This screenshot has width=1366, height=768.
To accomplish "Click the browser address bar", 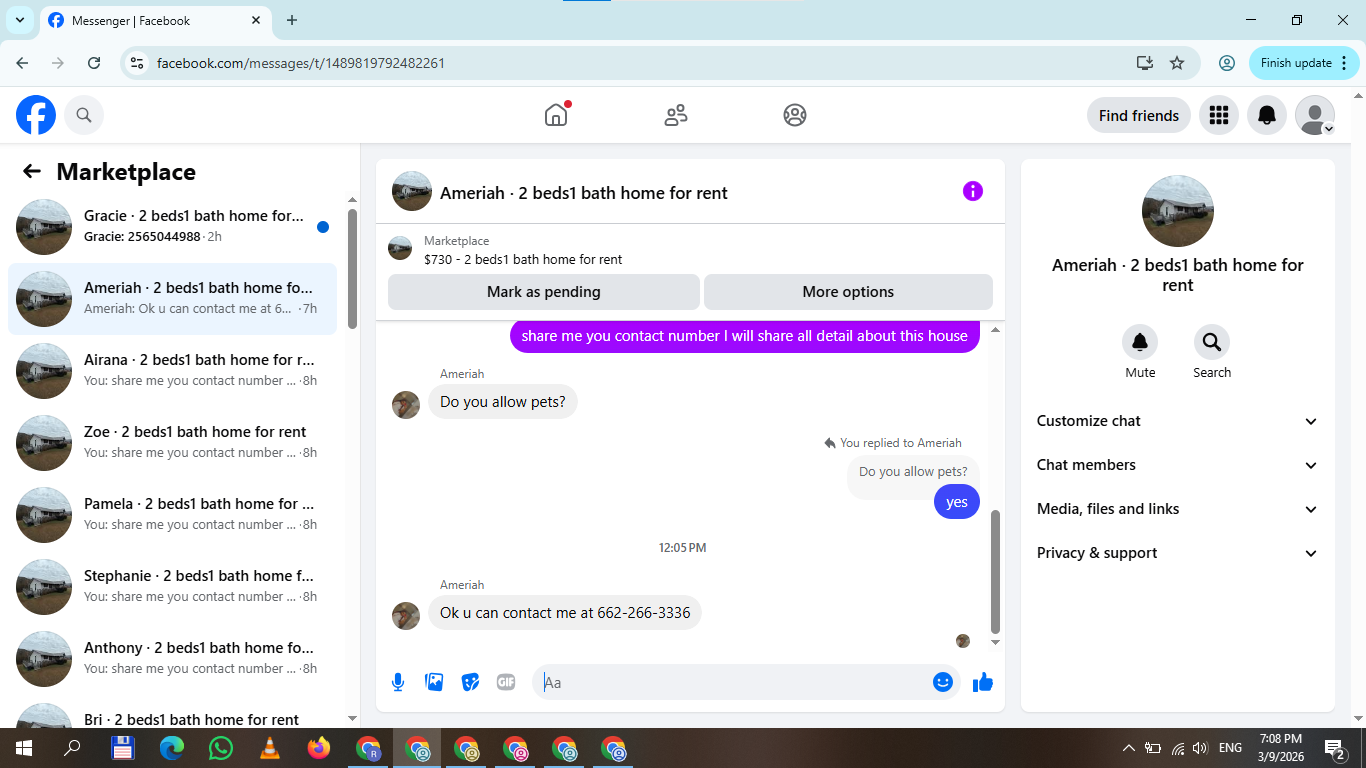I will (x=640, y=63).
